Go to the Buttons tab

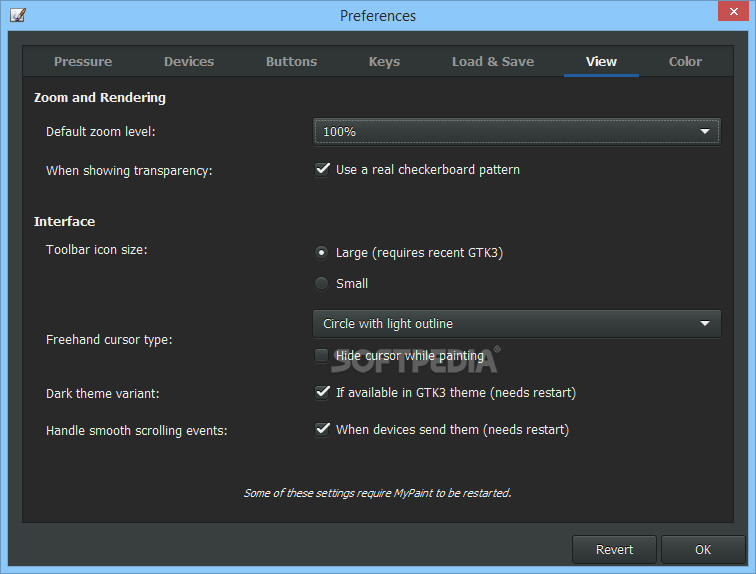coord(291,62)
